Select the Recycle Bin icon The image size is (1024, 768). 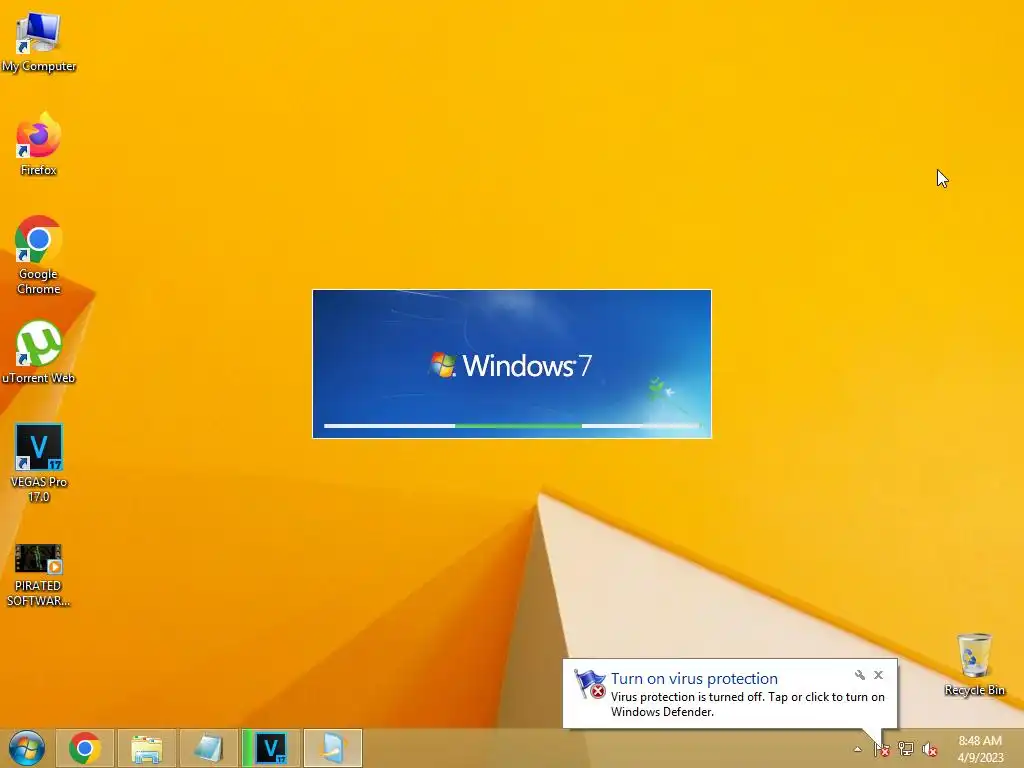tap(974, 664)
